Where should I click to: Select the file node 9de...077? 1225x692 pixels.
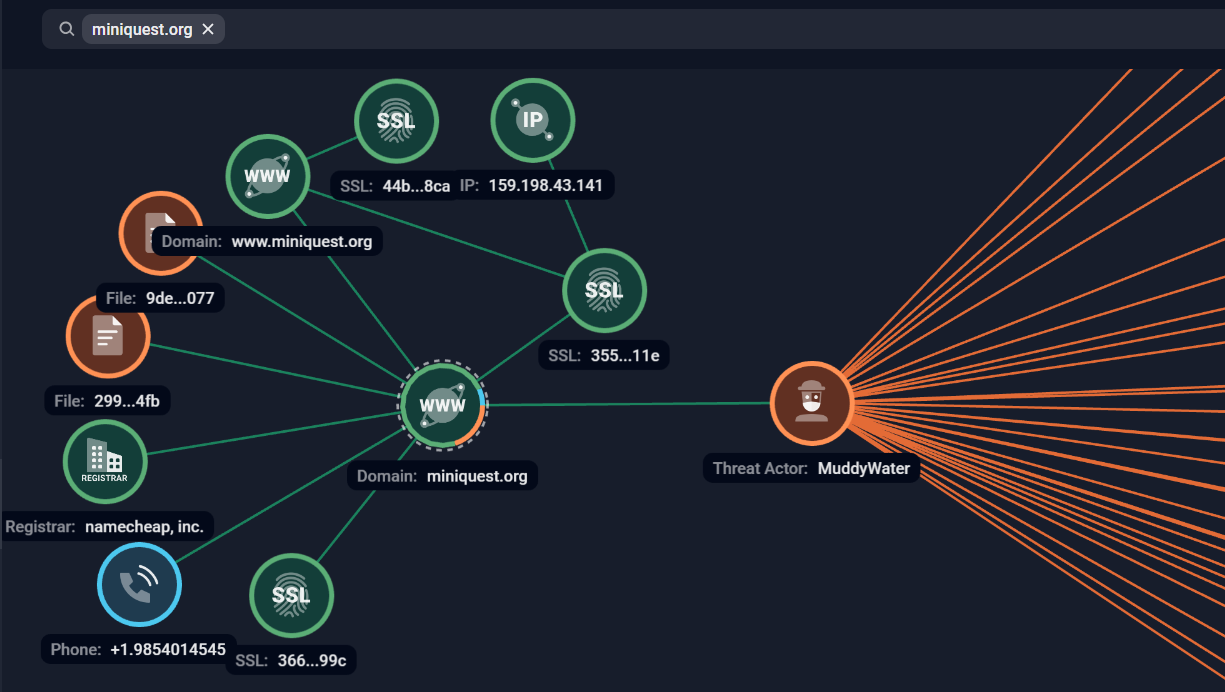pos(161,233)
